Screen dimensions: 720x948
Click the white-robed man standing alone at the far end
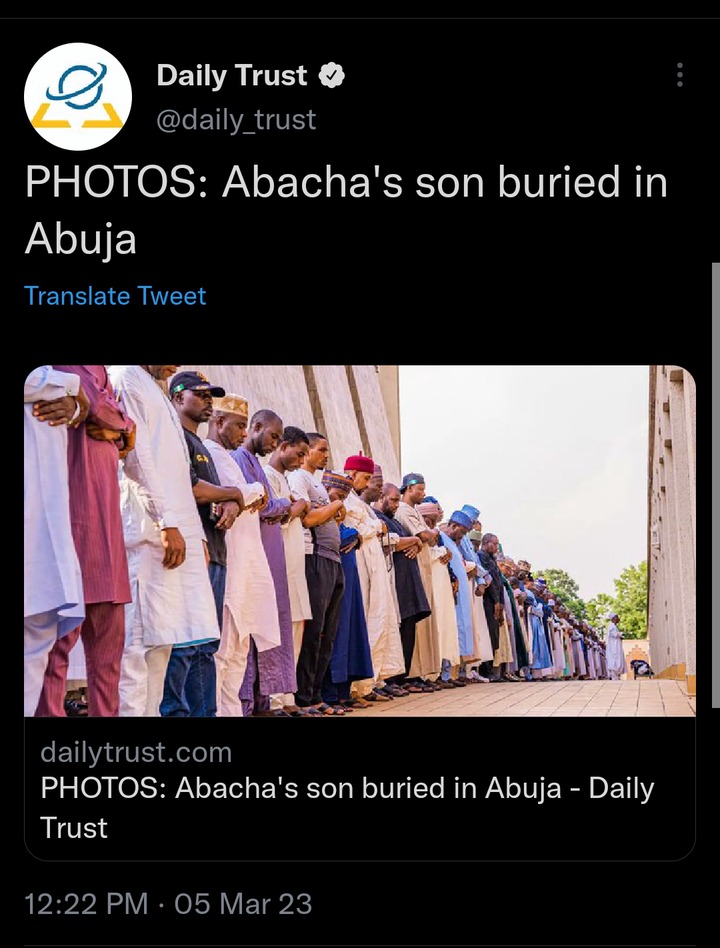(615, 645)
